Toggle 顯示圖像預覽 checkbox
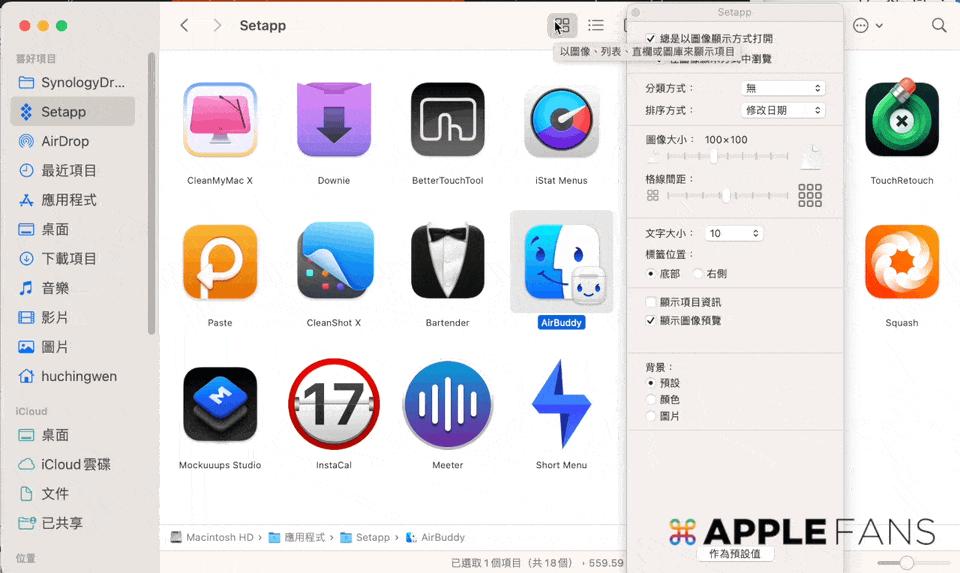 (x=650, y=320)
